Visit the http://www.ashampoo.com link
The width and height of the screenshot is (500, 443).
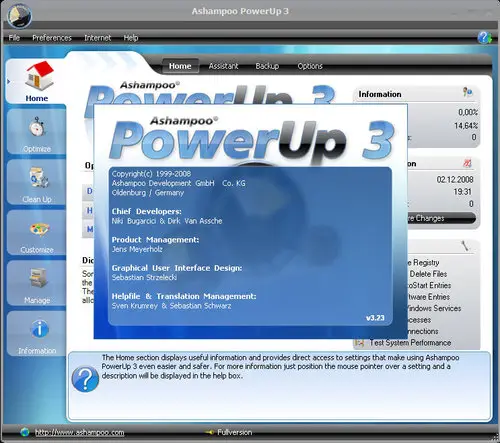[x=79, y=432]
